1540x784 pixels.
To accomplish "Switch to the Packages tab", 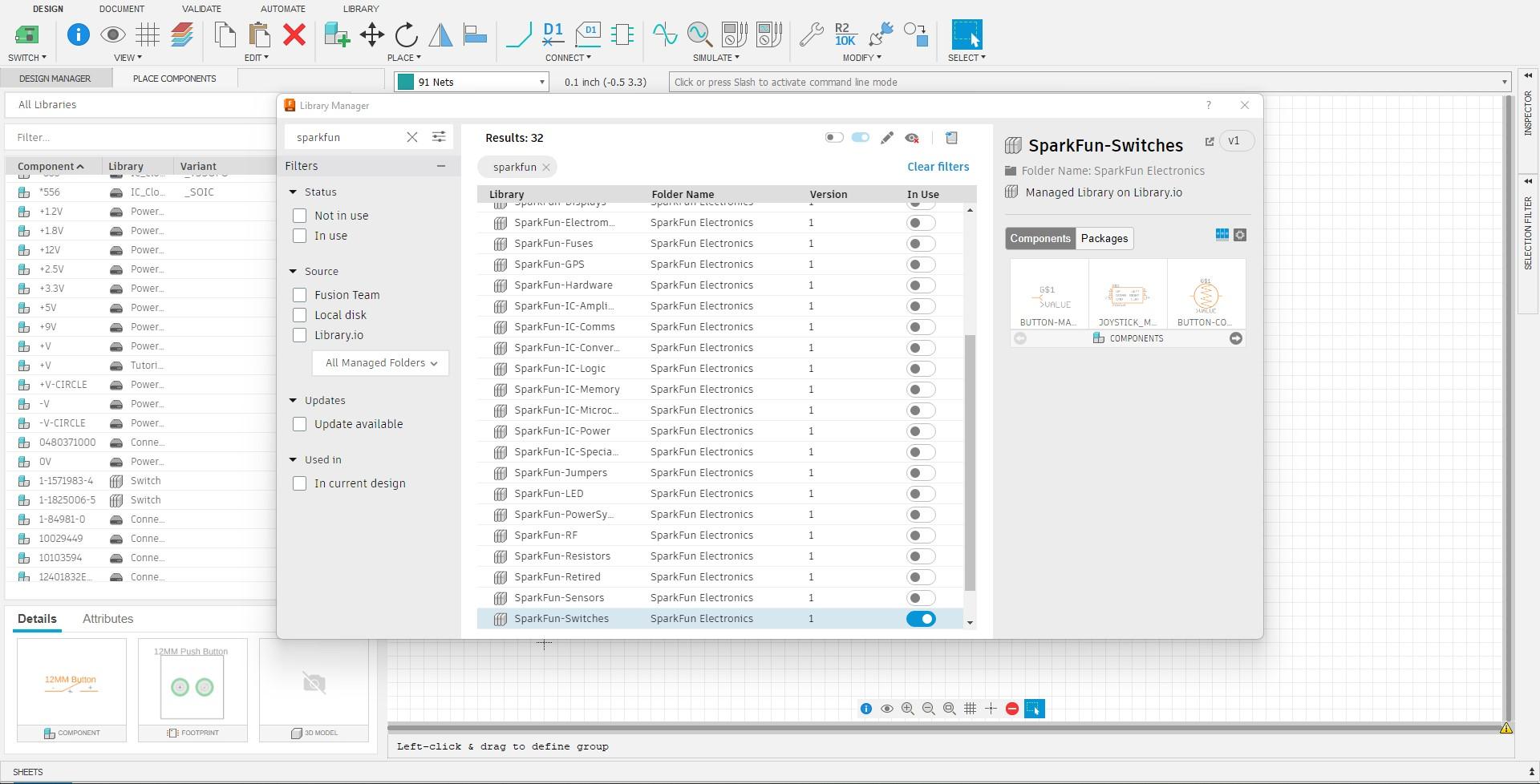I will pyautogui.click(x=1104, y=238).
